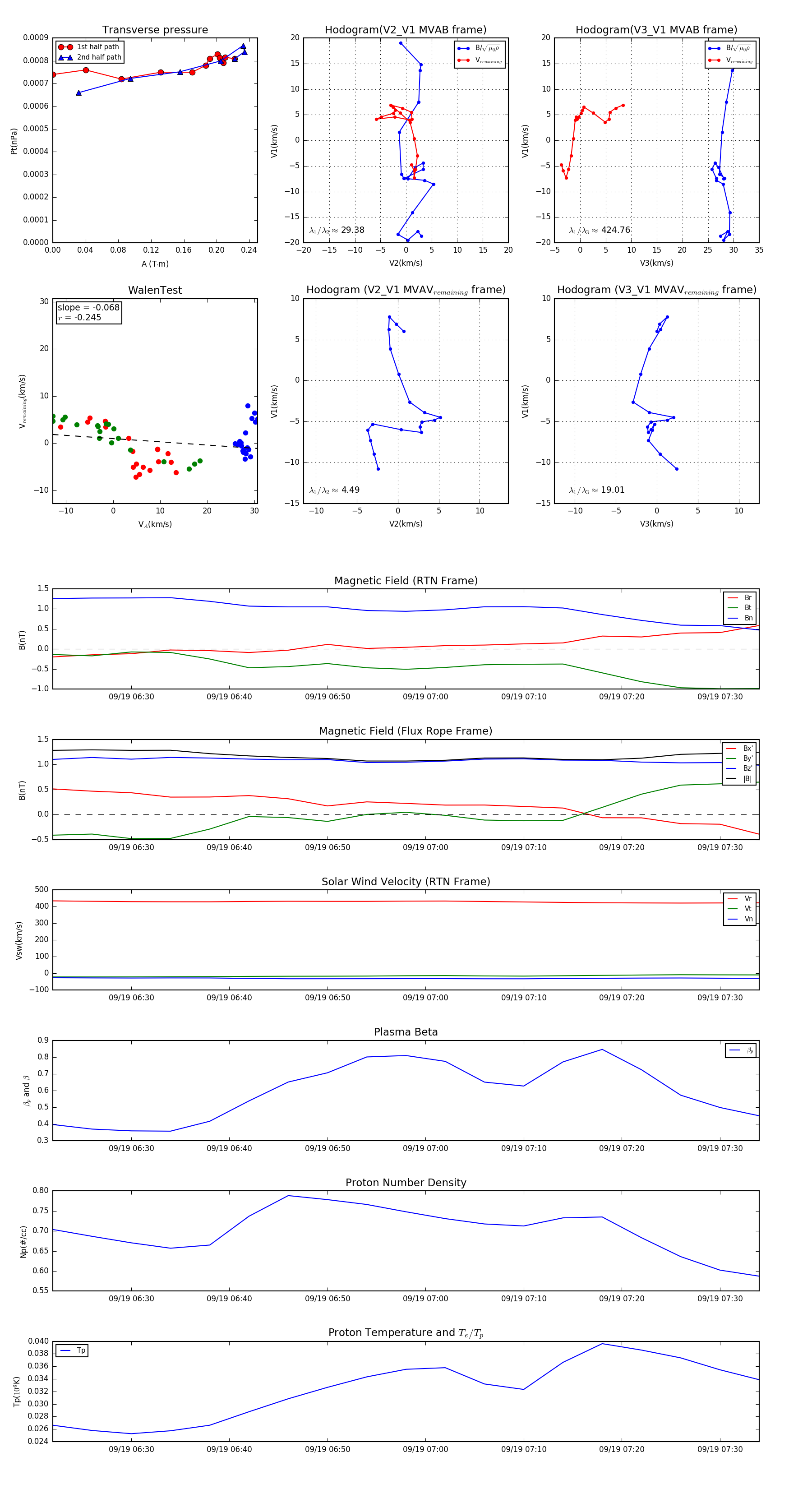Screen dimensions: 812x1489
Task: Click the Bz' legend entry
Action: (x=740, y=768)
